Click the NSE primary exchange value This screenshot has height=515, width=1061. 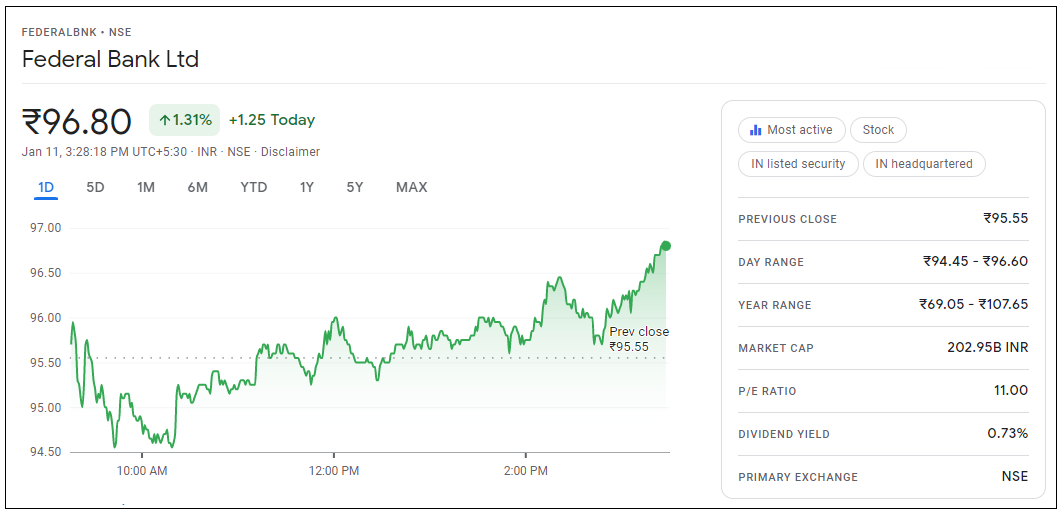1015,476
